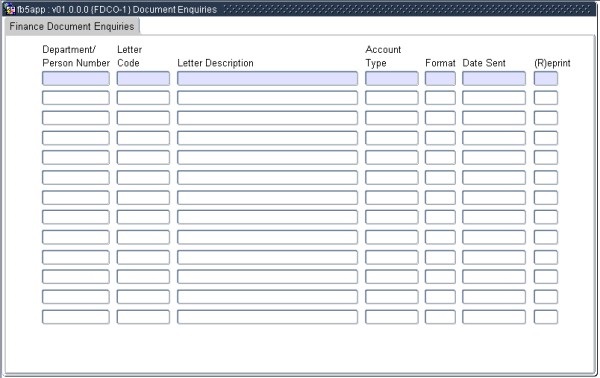The image size is (600, 378).
Task: Select the Finance Document Enquiries tab
Action: [x=72, y=26]
